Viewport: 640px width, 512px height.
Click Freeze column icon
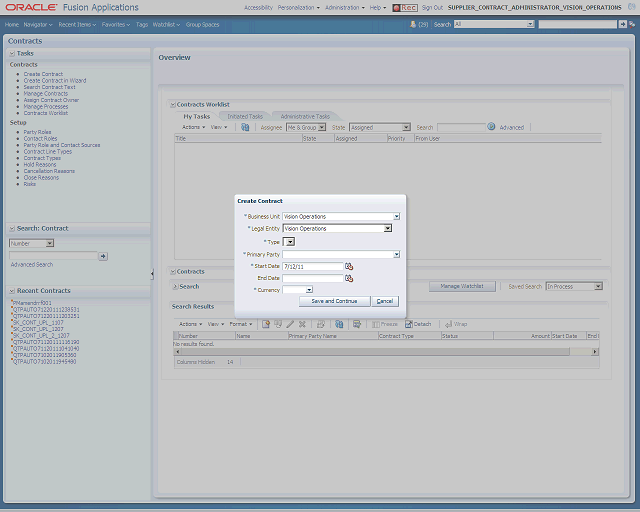click(x=376, y=324)
